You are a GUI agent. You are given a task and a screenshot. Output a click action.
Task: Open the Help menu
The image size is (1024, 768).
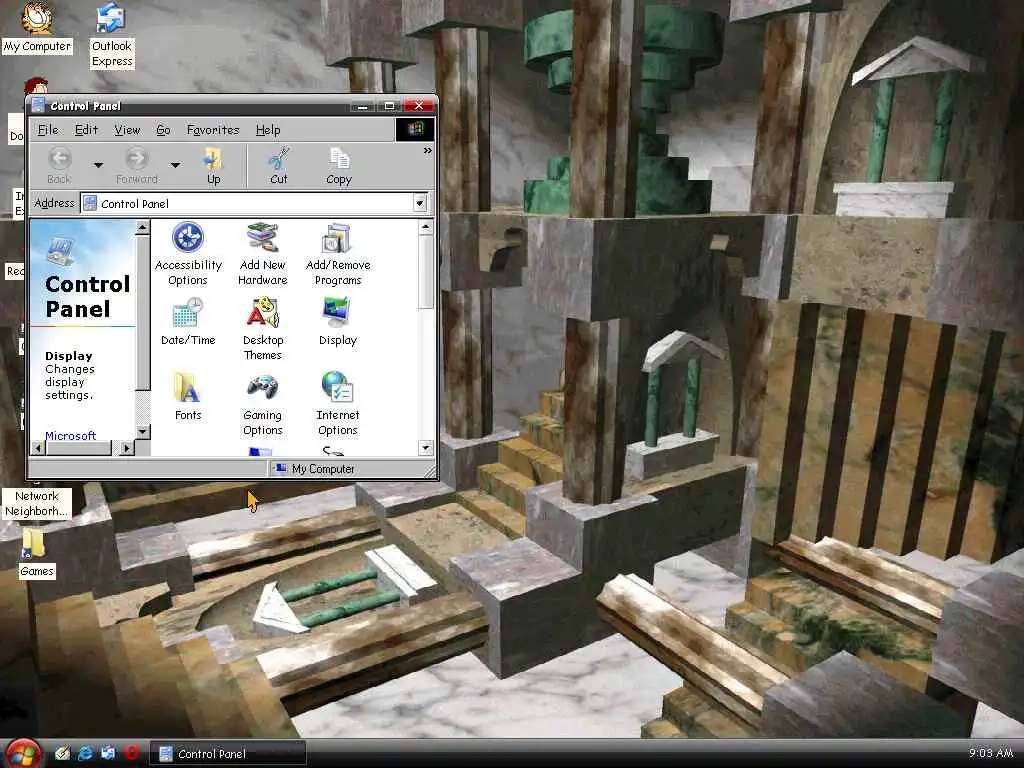pyautogui.click(x=268, y=130)
